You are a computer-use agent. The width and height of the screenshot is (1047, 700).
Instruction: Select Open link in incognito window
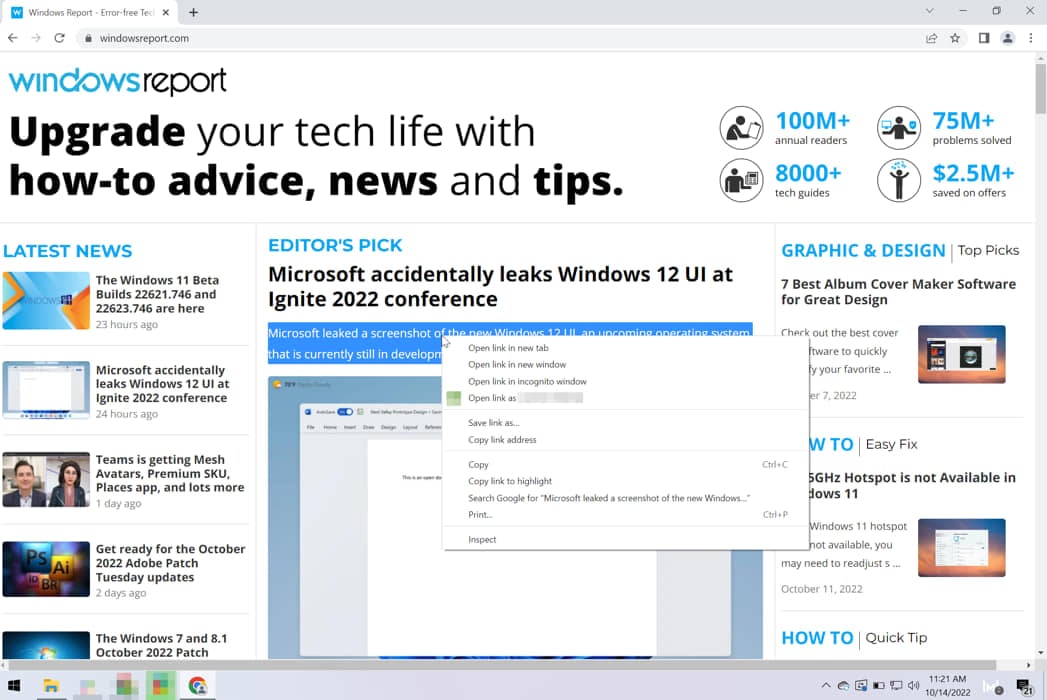[x=626, y=381]
